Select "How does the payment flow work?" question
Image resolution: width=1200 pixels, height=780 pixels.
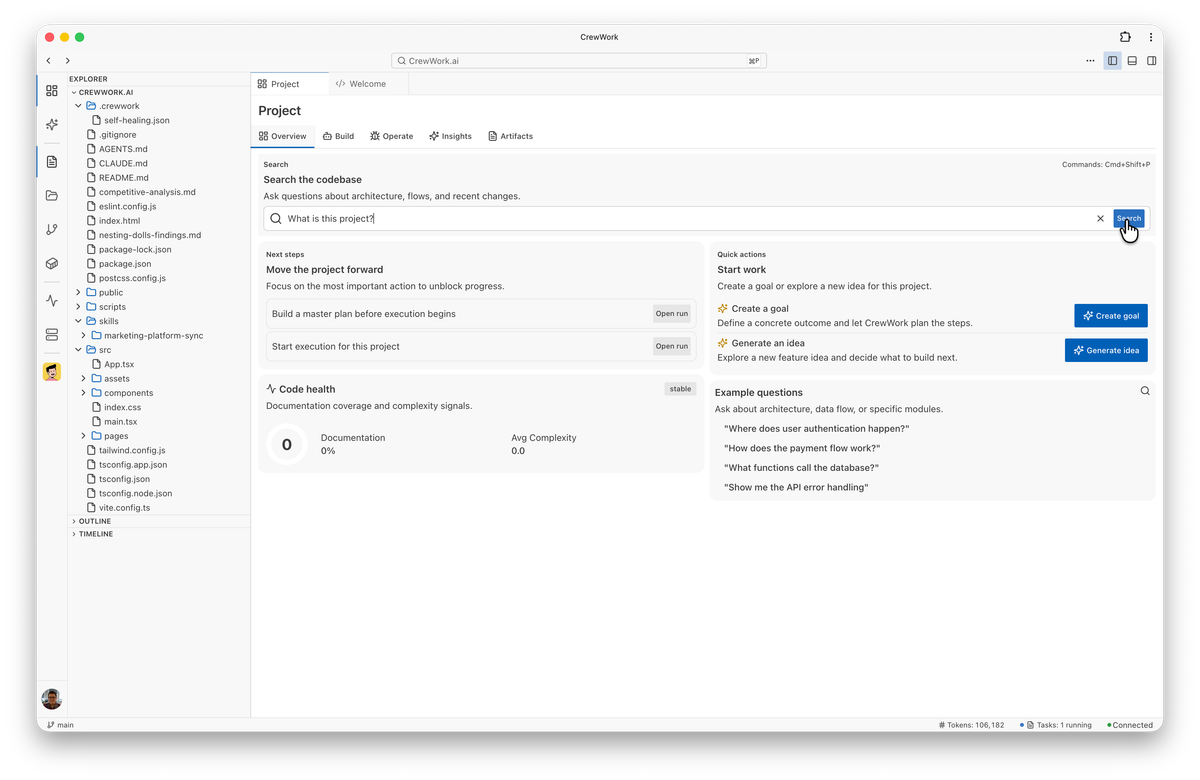(x=802, y=448)
